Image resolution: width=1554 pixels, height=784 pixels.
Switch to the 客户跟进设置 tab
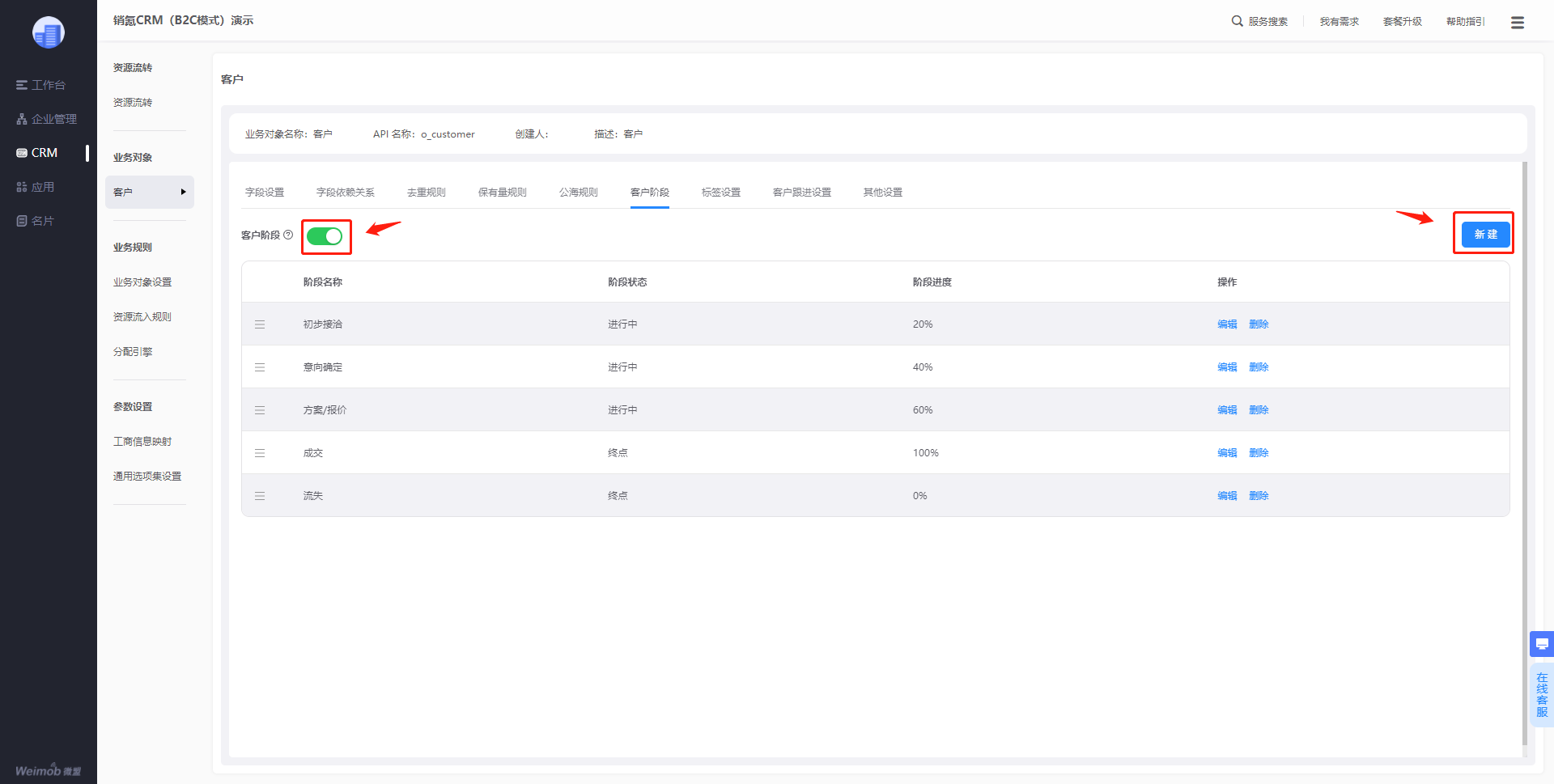(802, 193)
